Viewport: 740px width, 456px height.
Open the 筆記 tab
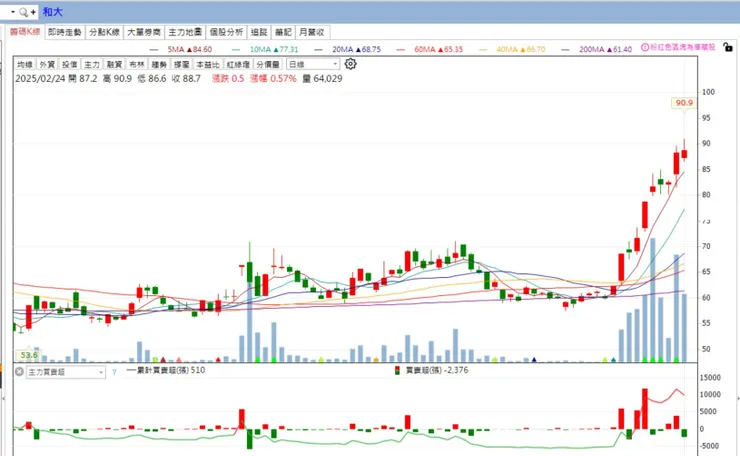[x=283, y=32]
